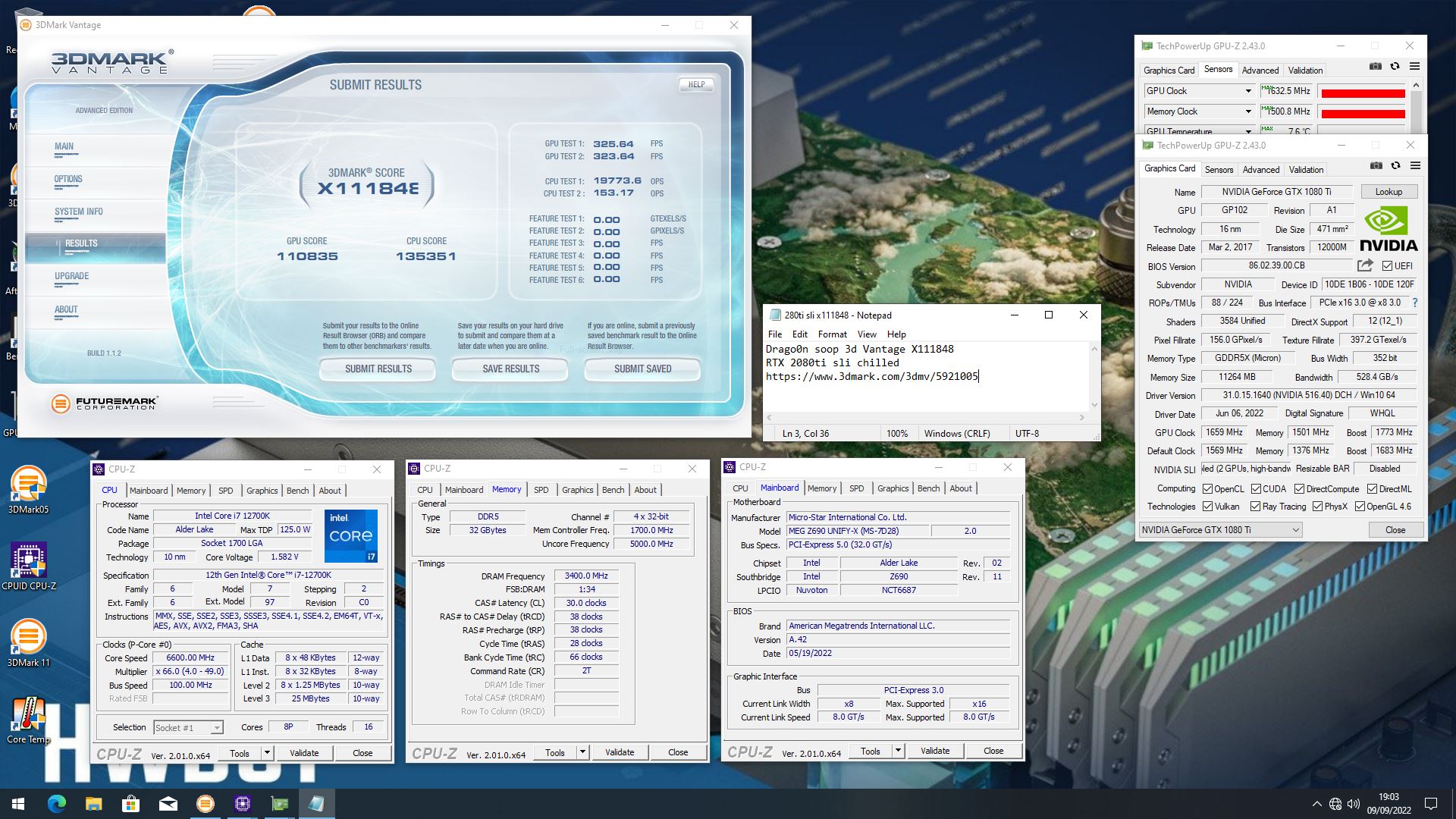Click Validate in the CPU-Z Mainboard window
Viewport: 1456px width, 819px height.
click(x=935, y=751)
